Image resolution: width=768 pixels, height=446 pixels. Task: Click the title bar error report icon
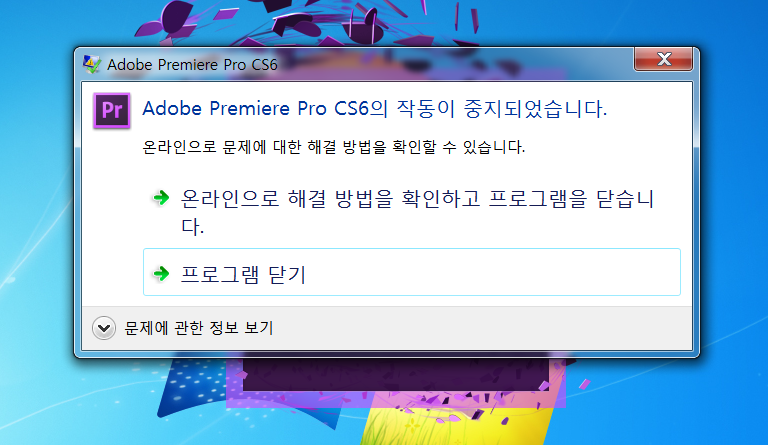92,64
